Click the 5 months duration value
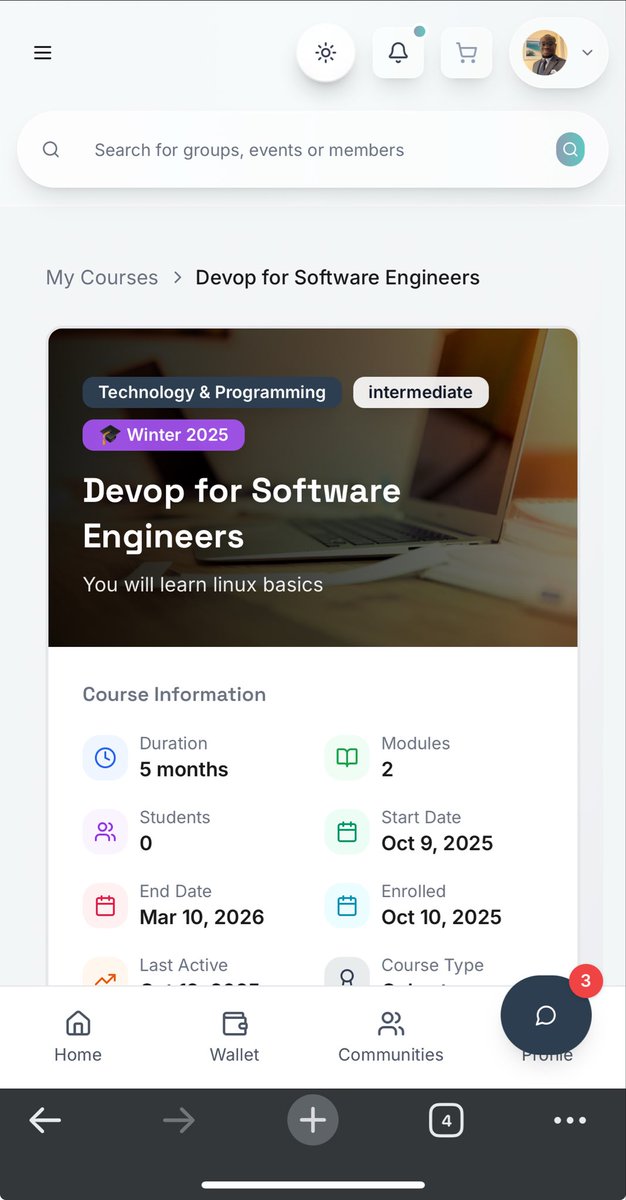 [x=184, y=770]
